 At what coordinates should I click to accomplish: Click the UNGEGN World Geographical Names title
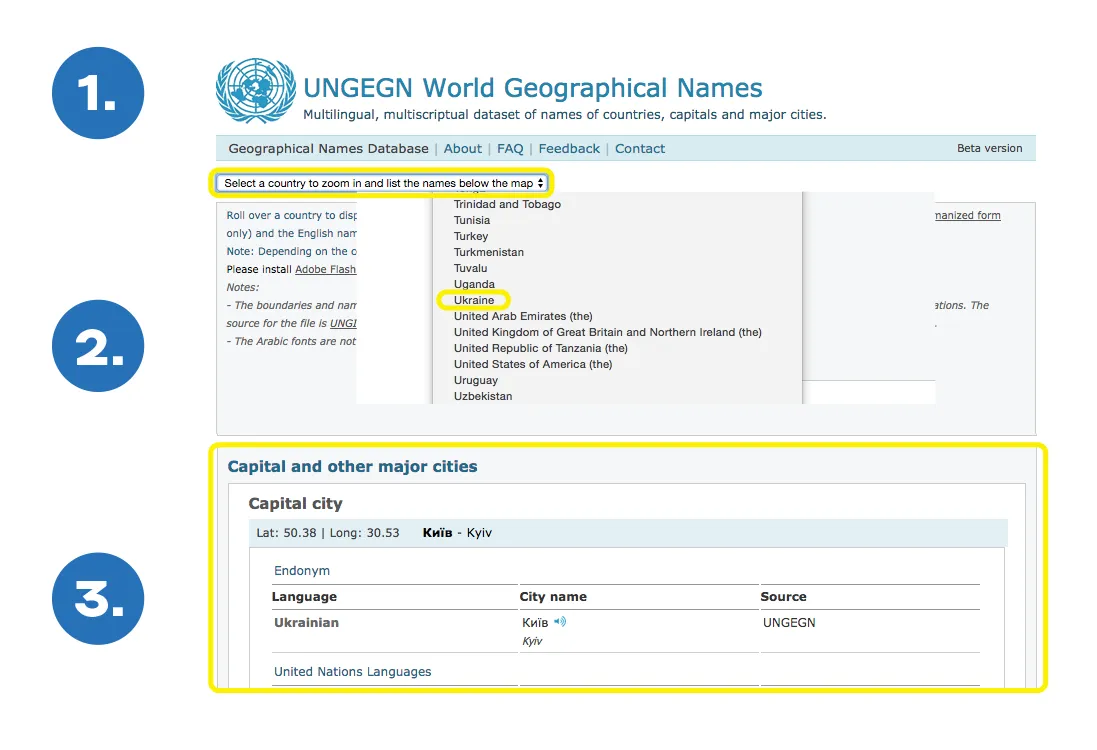tap(532, 88)
